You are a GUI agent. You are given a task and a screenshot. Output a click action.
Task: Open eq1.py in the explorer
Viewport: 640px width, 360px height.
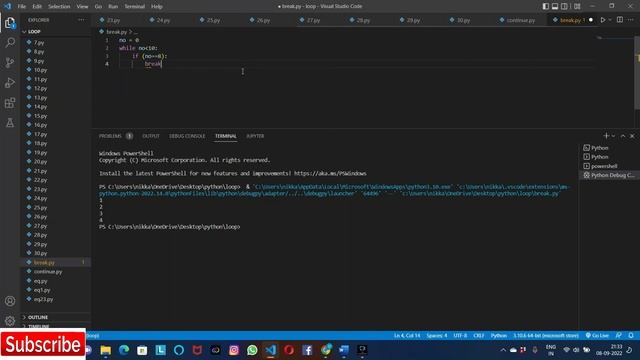coord(42,290)
